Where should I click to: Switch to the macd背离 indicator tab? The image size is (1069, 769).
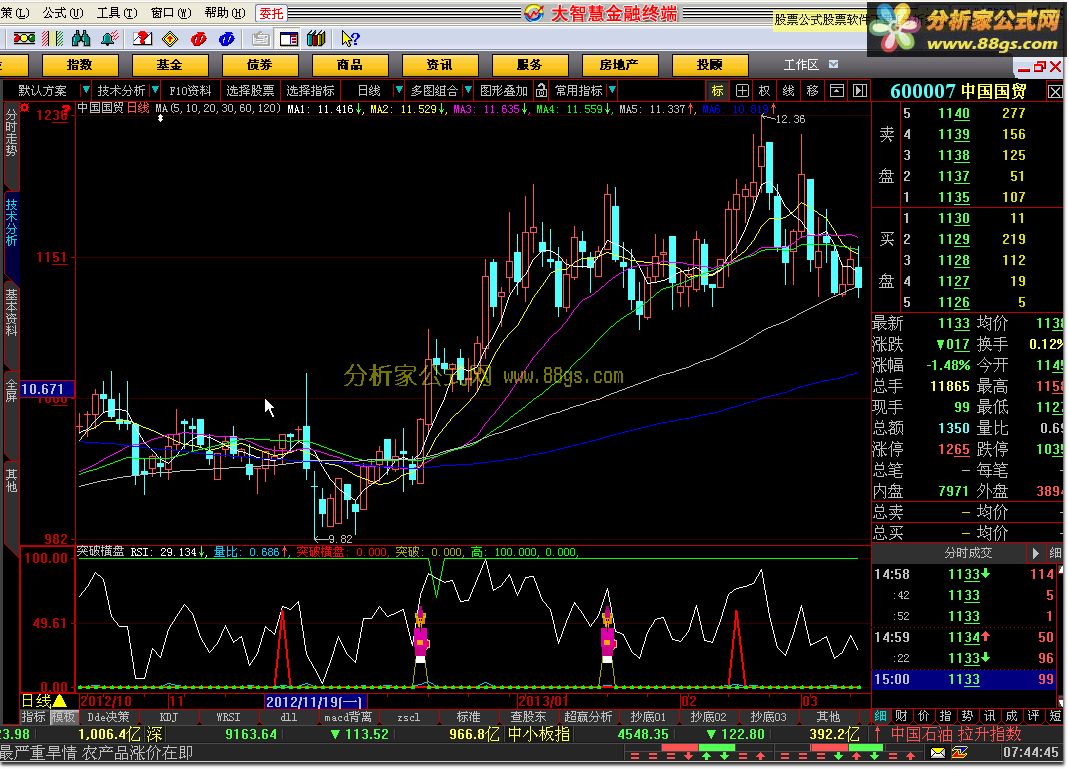click(348, 717)
